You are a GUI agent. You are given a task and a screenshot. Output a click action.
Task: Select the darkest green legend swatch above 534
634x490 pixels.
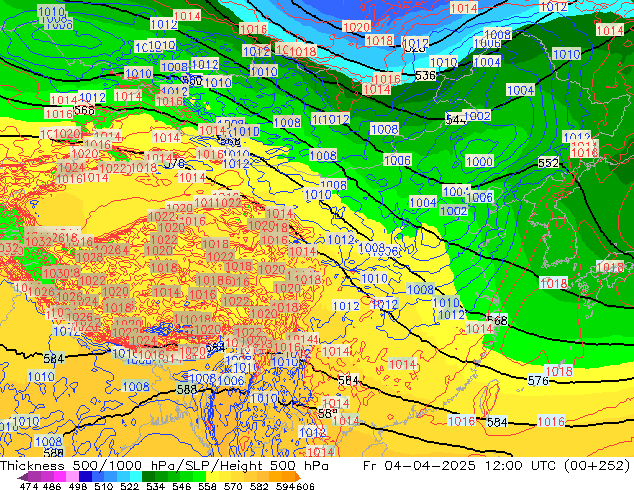[148, 477]
